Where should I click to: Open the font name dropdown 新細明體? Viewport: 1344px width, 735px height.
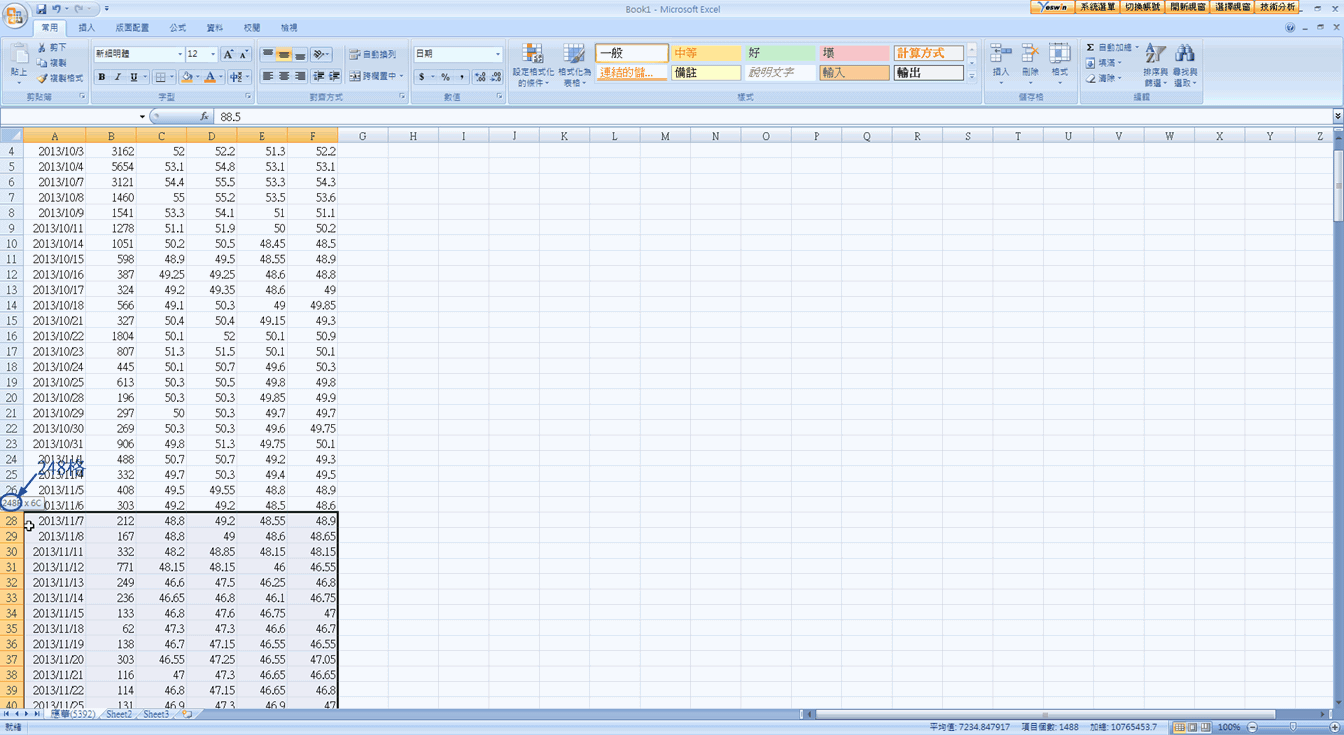click(180, 54)
